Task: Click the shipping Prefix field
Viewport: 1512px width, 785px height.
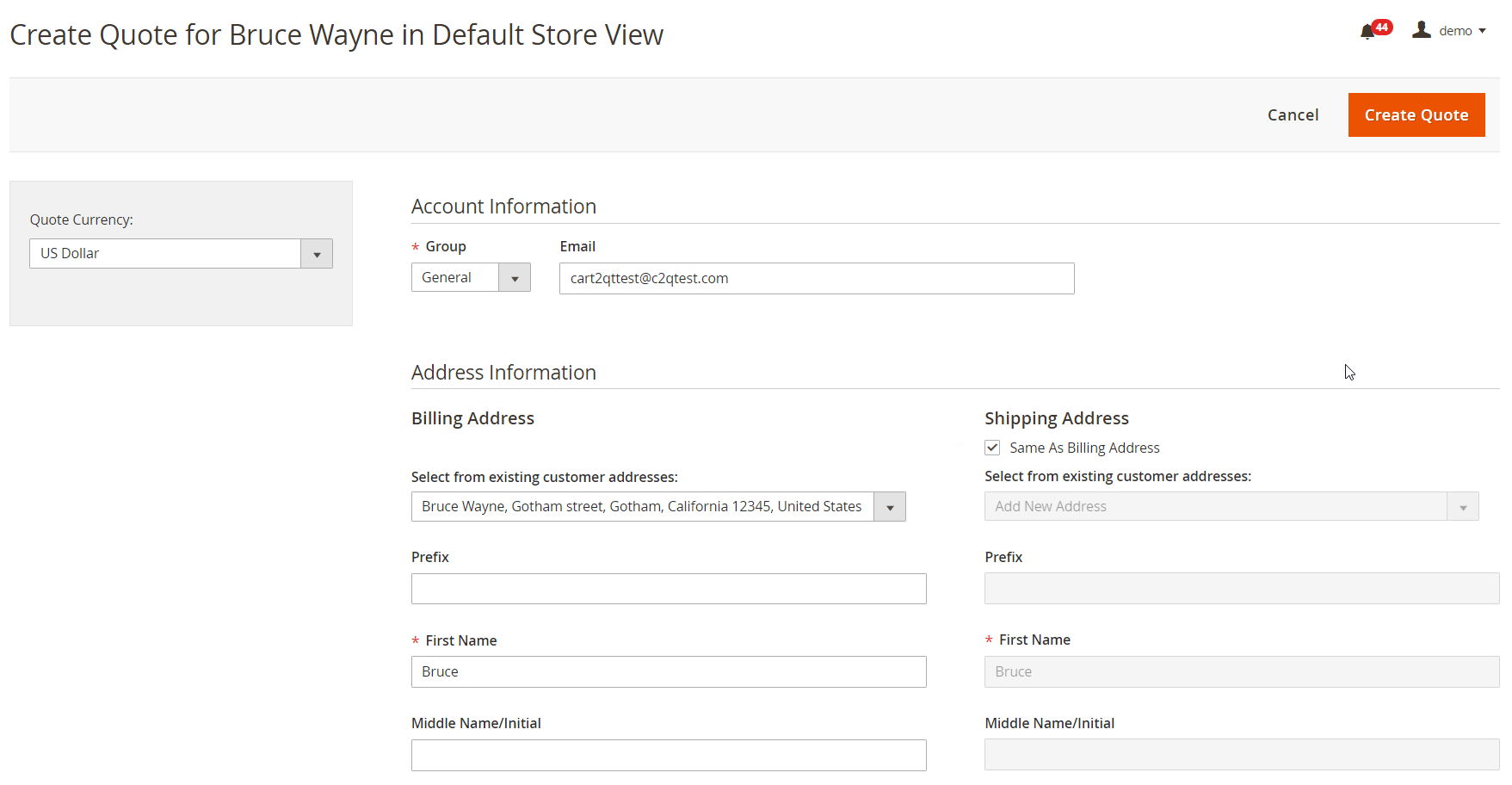Action: tap(1241, 589)
